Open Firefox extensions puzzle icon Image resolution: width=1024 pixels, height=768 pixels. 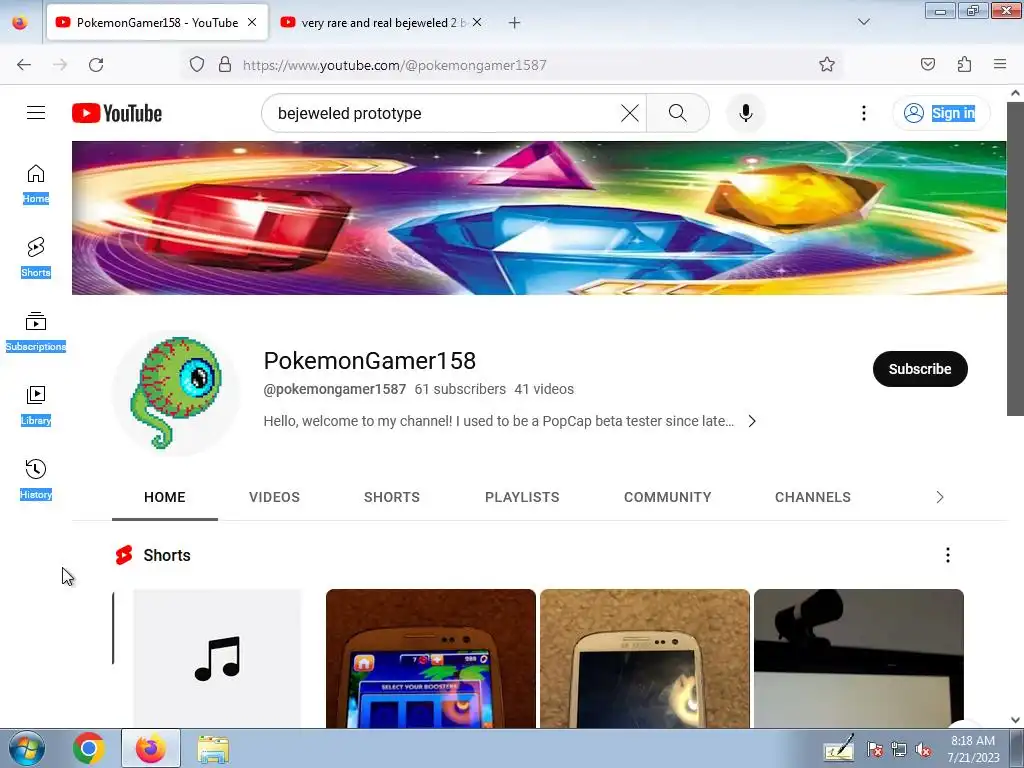(964, 64)
